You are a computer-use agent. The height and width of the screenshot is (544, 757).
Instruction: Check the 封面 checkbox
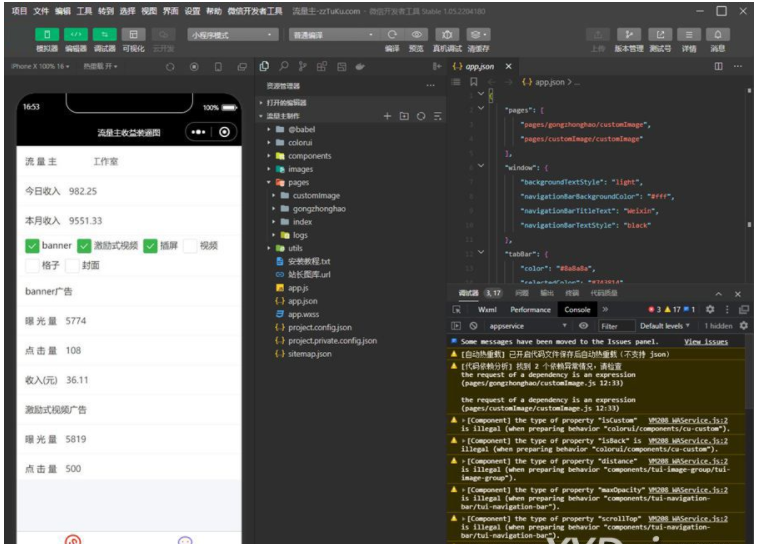[71, 266]
